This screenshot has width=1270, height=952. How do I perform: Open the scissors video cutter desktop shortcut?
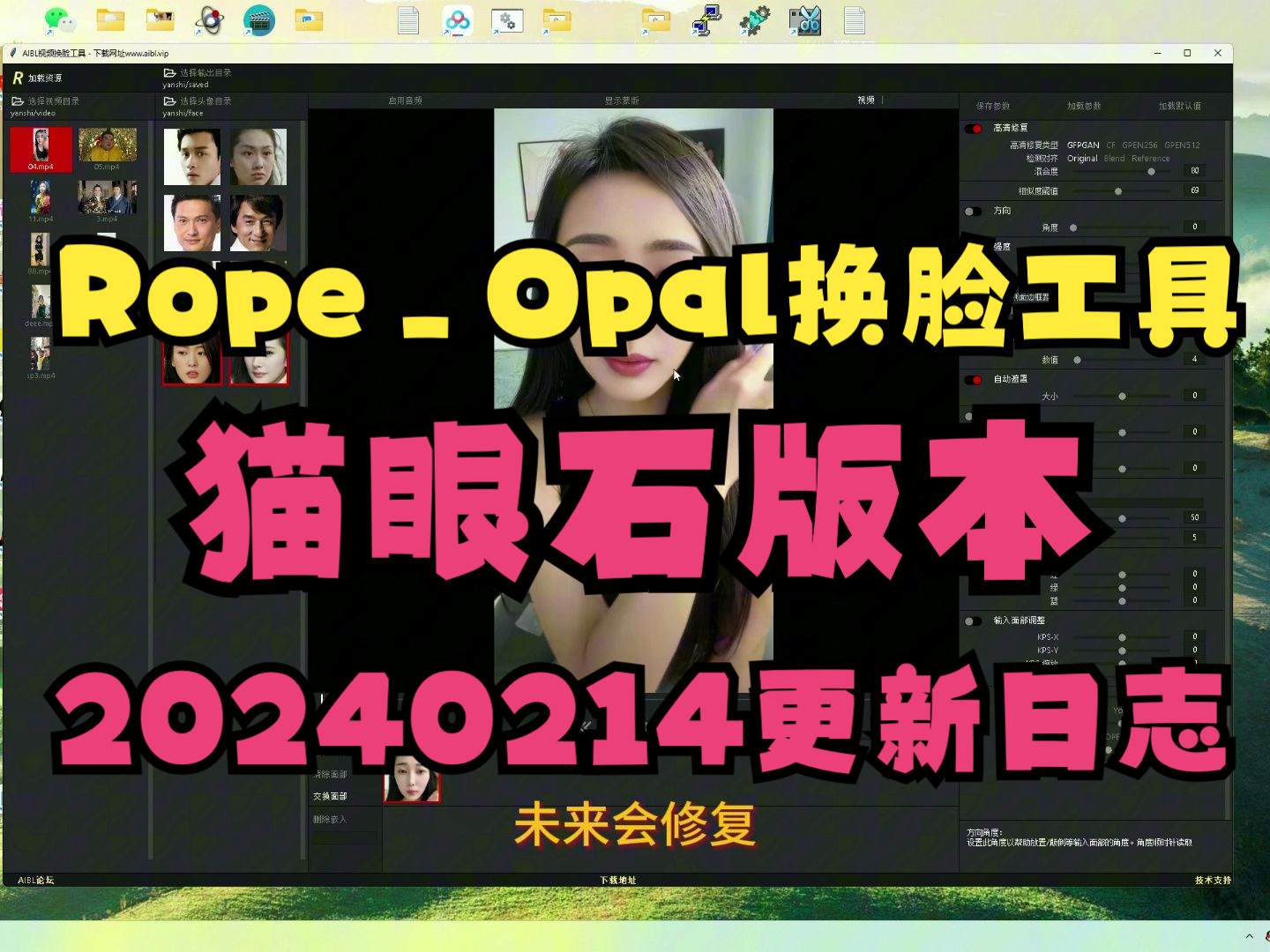point(804,20)
